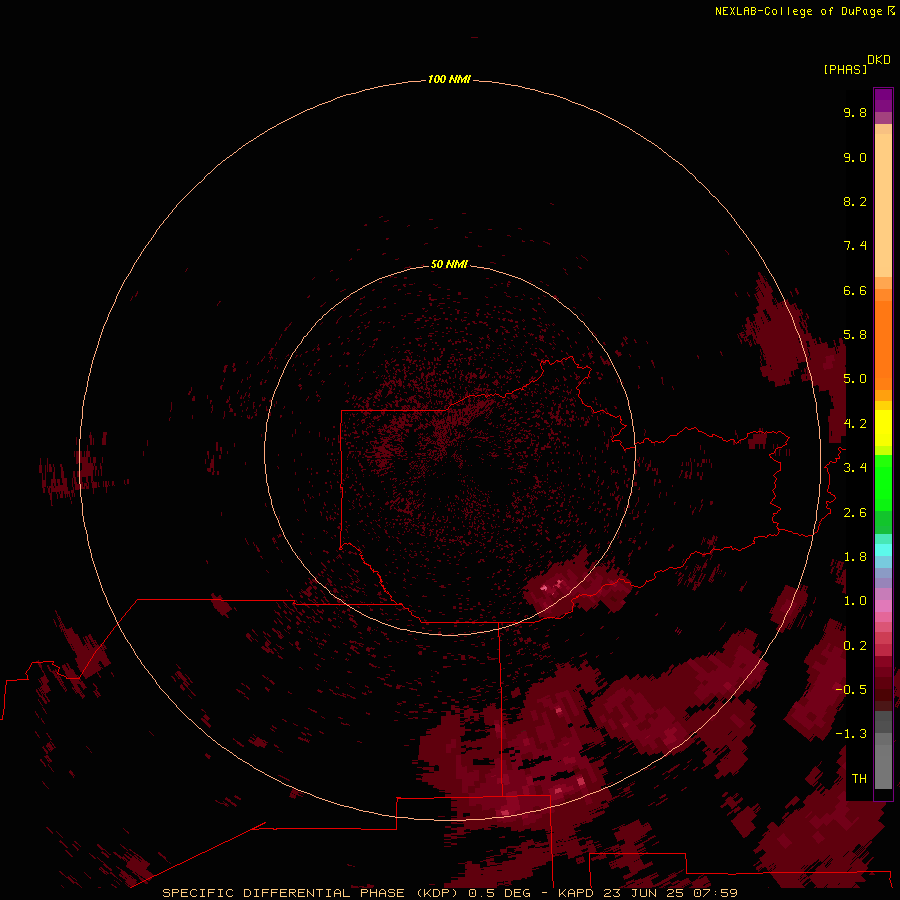Click the 9.0 scale value
The height and width of the screenshot is (900, 900).
click(855, 157)
